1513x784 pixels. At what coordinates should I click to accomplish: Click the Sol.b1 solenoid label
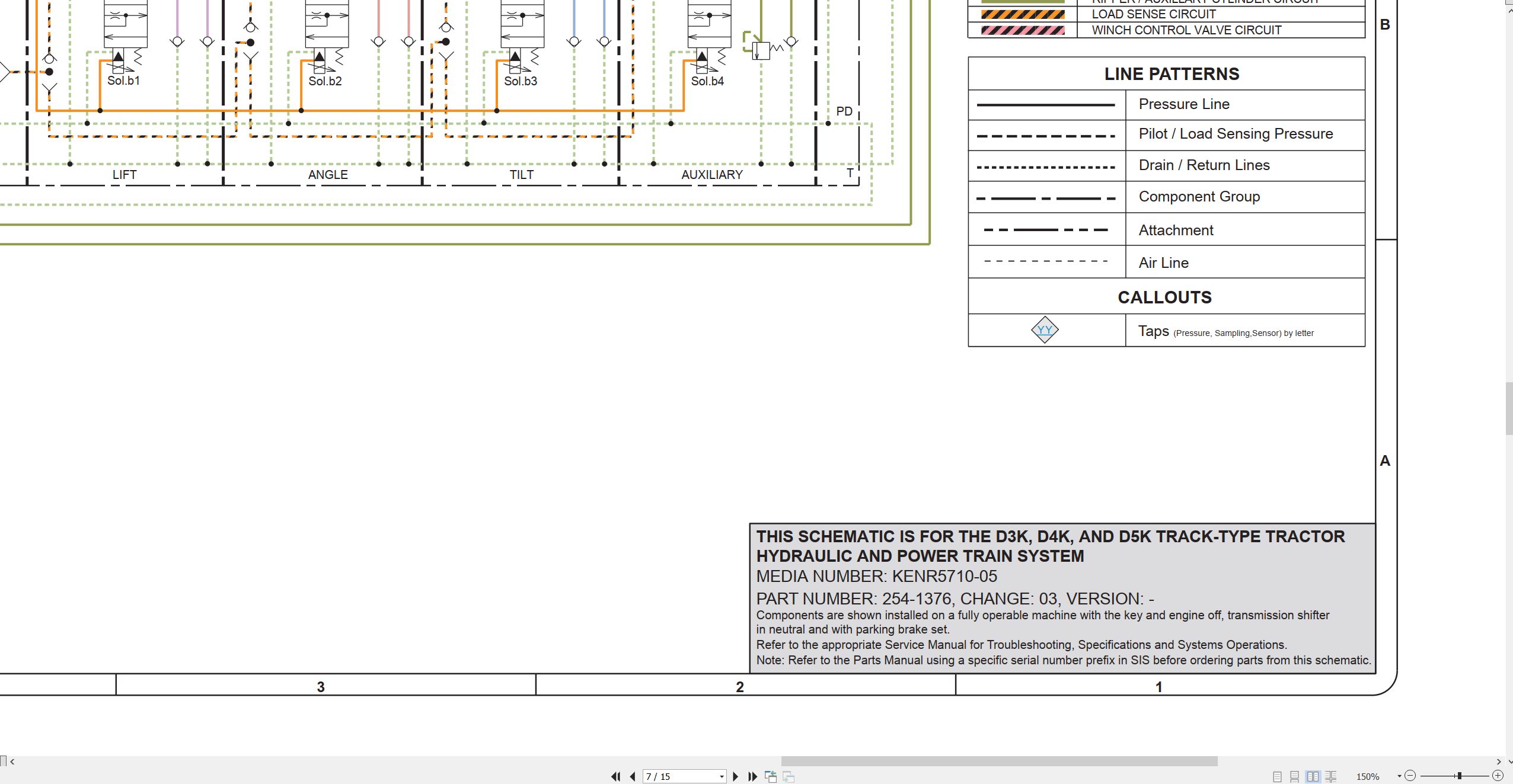pyautogui.click(x=123, y=81)
